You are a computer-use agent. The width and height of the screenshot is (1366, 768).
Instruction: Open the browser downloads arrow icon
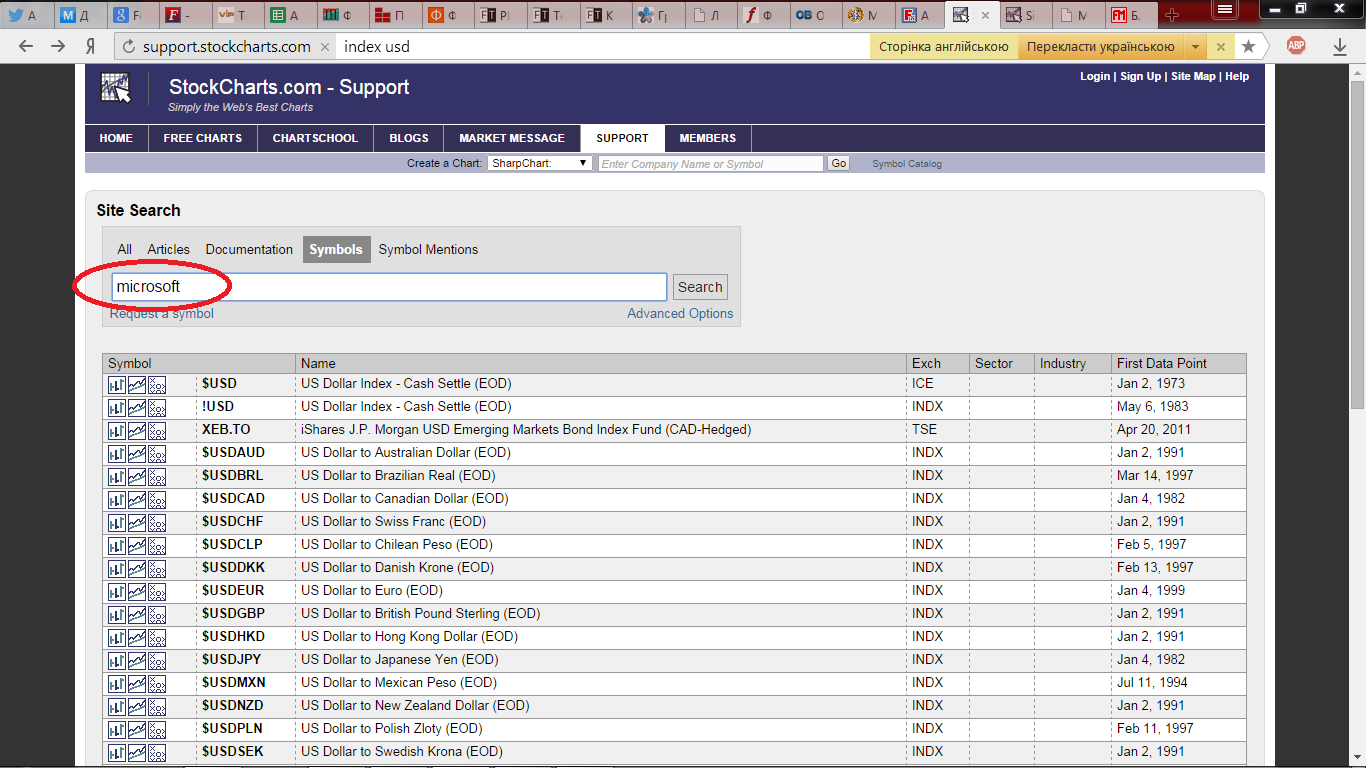coord(1340,46)
